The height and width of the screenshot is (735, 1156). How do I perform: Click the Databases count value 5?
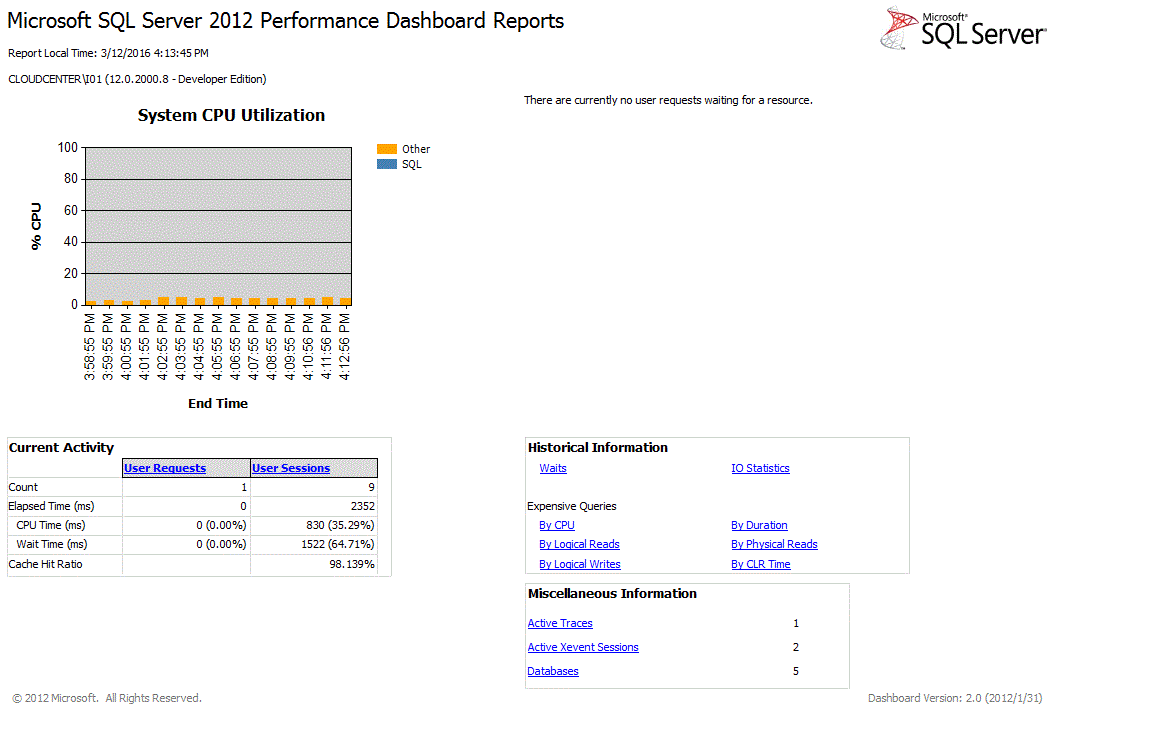795,671
